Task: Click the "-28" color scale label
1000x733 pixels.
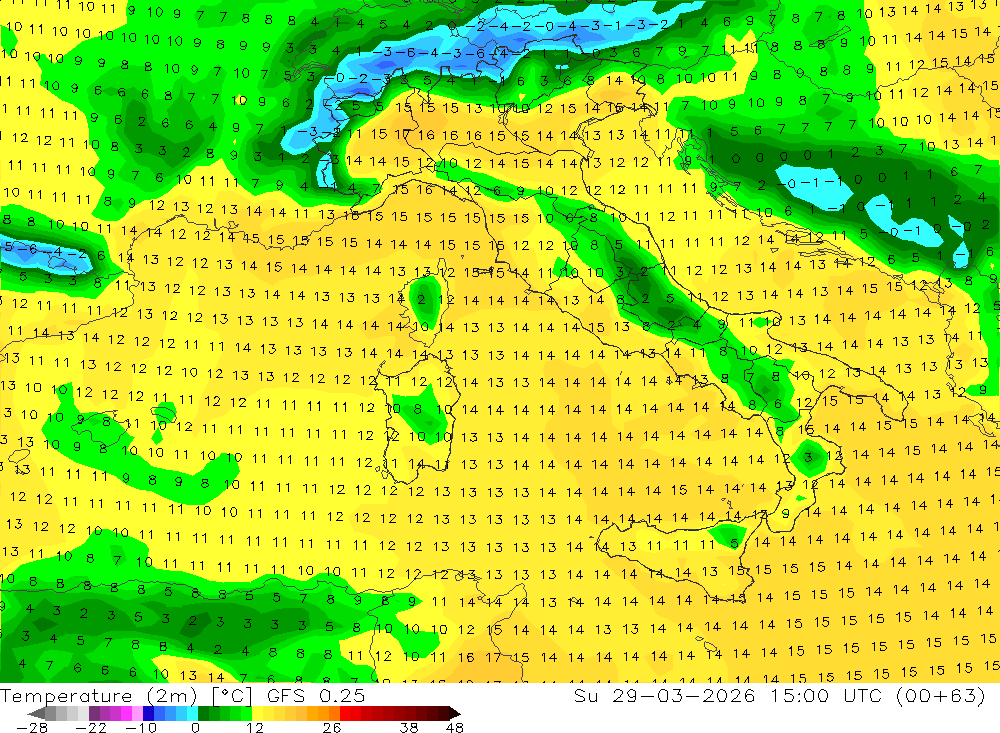Action: coord(32,727)
